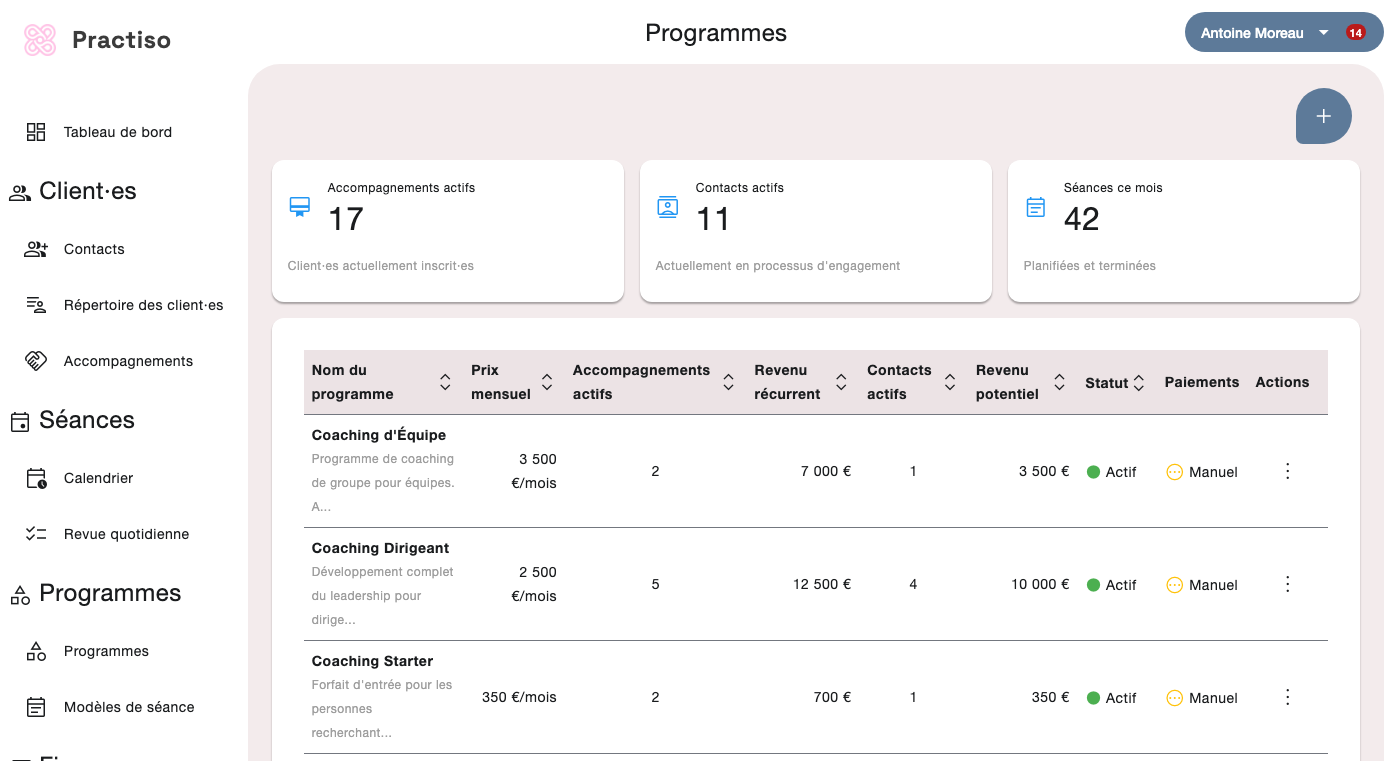Sort the table by Prix mensuel

pos(547,382)
